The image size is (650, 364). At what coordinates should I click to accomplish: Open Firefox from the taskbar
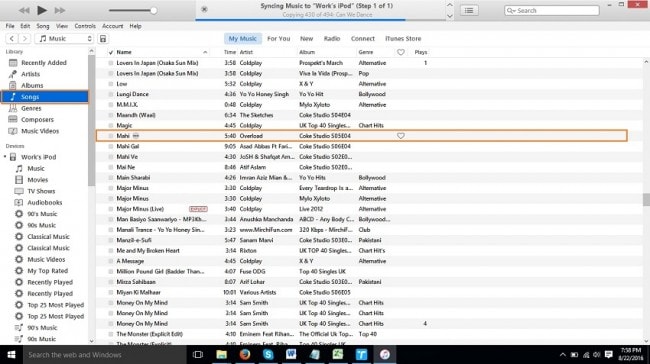point(245,354)
